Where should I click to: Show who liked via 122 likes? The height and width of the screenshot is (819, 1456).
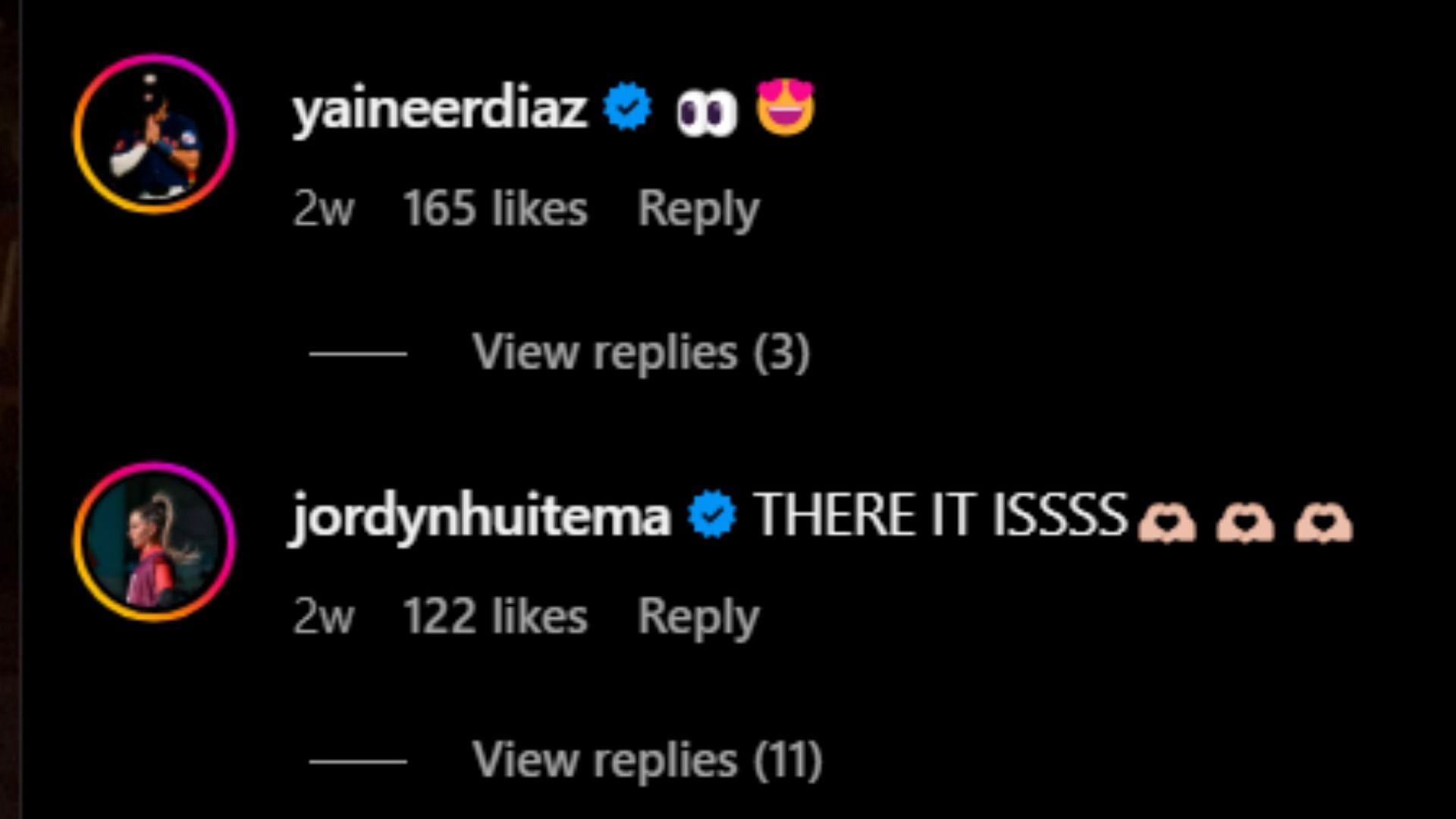coord(495,617)
